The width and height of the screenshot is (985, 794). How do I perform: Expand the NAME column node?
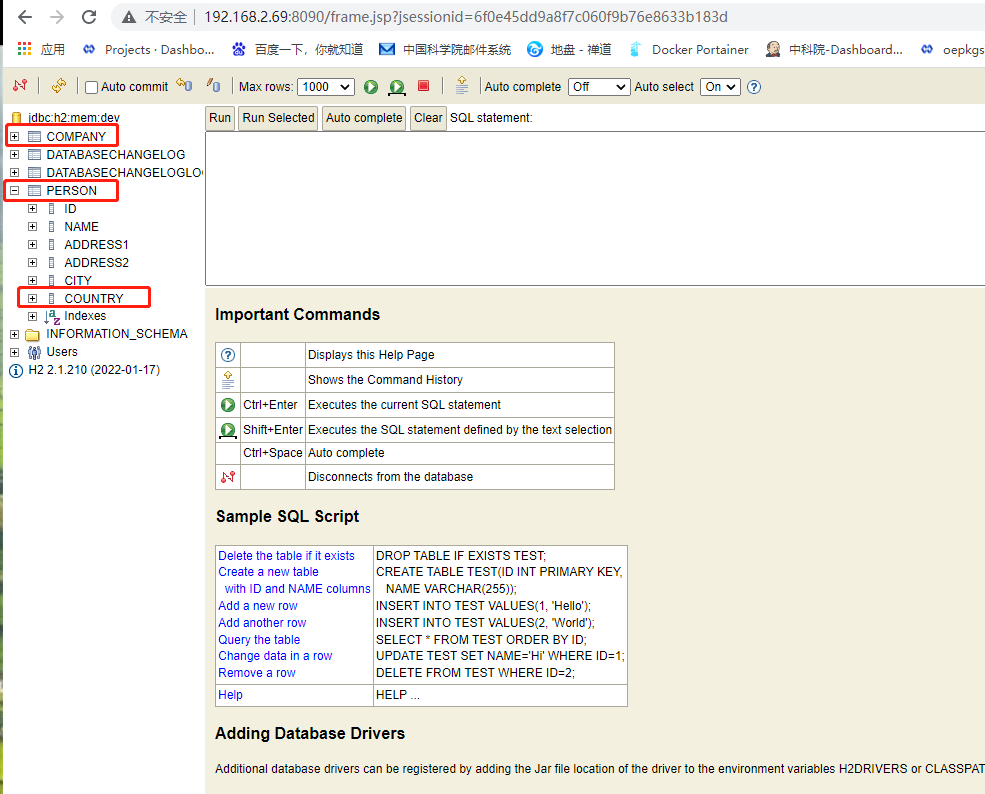pos(33,226)
